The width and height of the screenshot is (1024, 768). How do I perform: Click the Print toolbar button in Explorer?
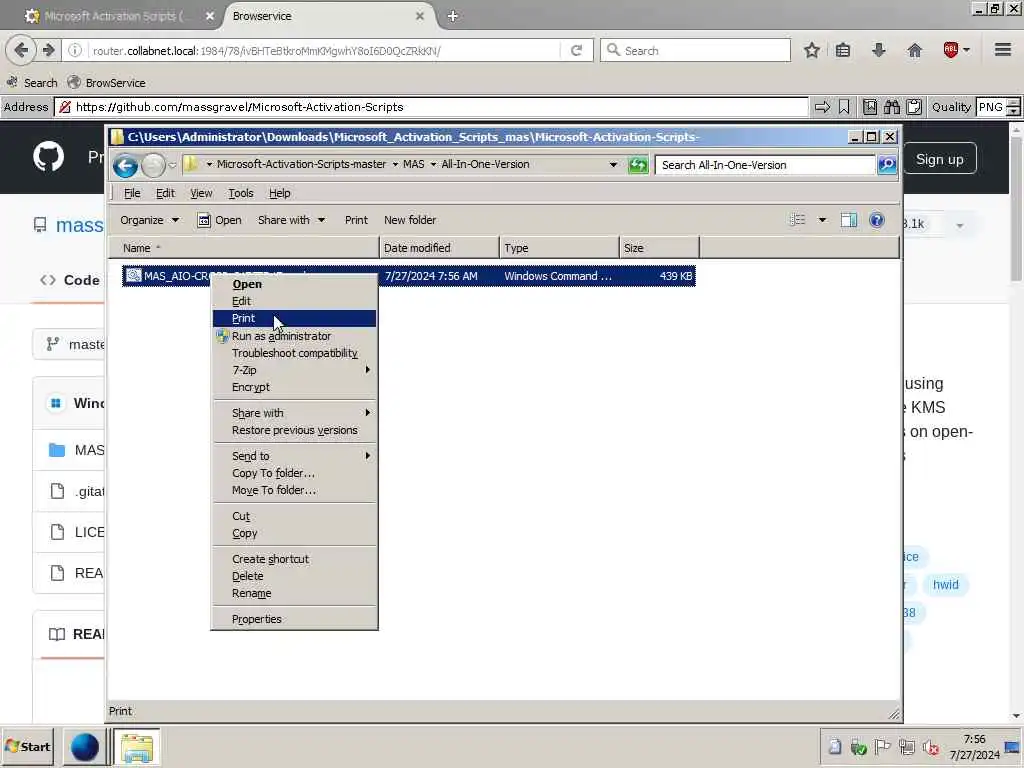pyautogui.click(x=356, y=220)
